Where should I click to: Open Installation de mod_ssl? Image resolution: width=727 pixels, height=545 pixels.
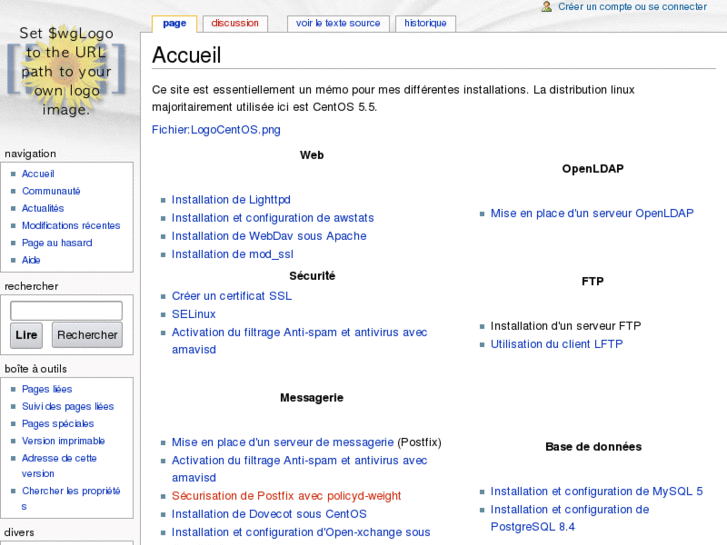tap(232, 254)
